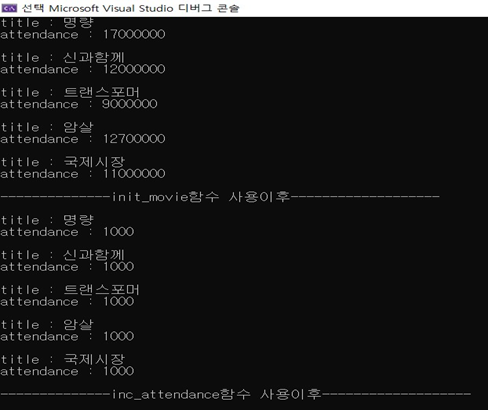The image size is (488, 410).
Task: Select 'attendance : 1000' under the post-init 신과함께 title
Action: click(67, 267)
